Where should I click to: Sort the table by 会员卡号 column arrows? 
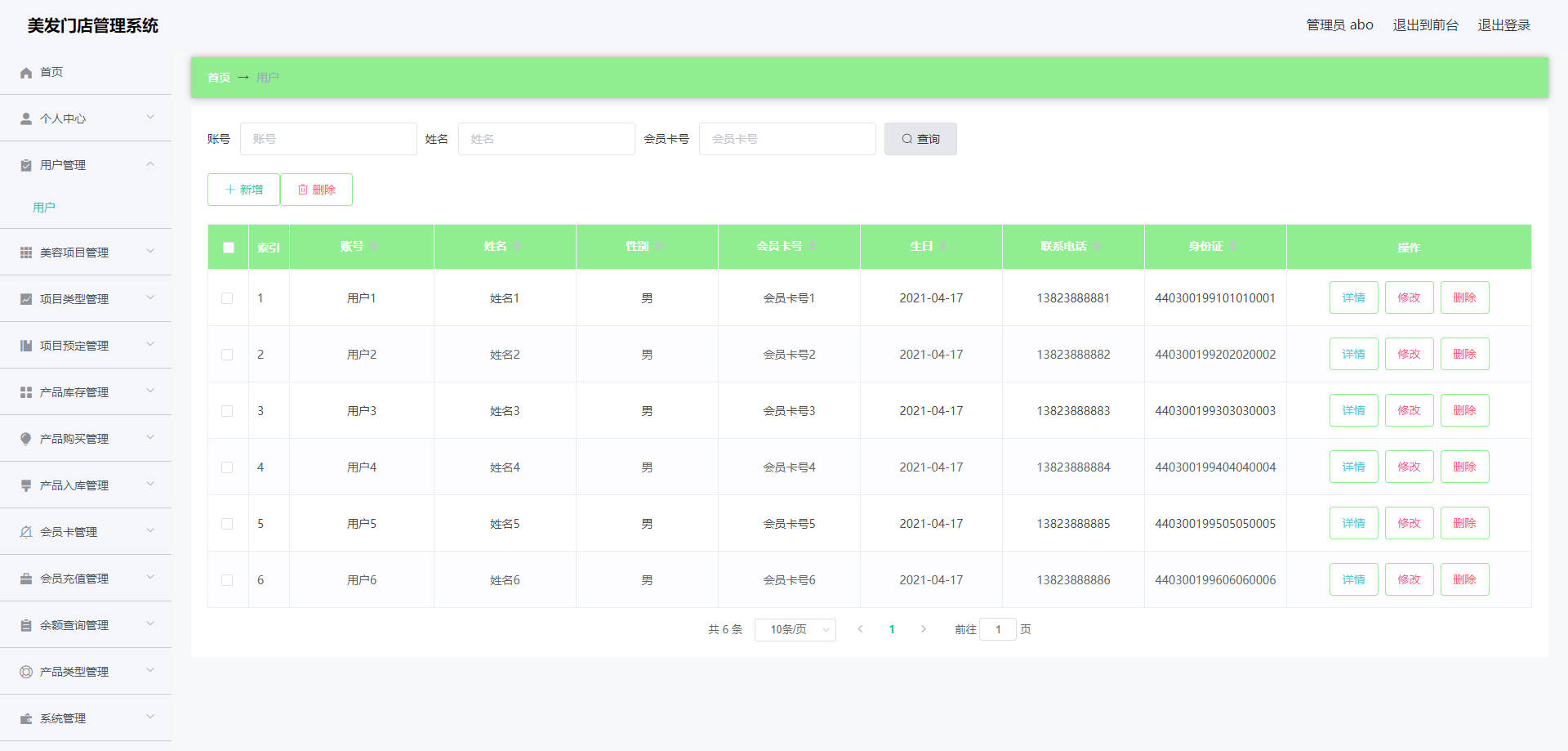point(813,247)
